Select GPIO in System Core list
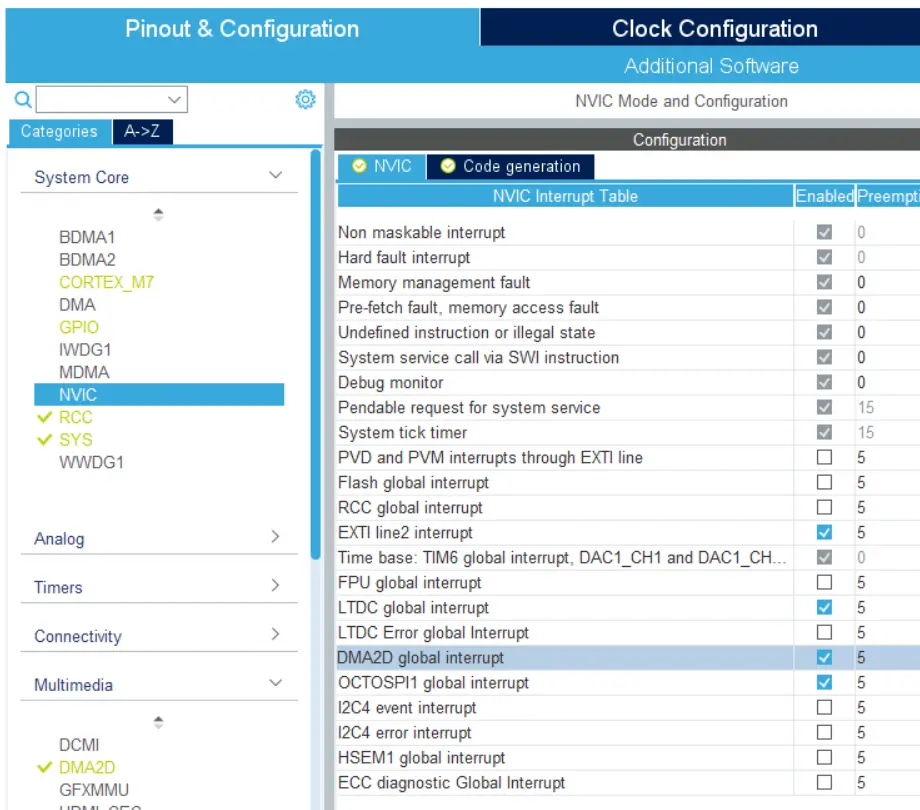920x810 pixels. click(x=79, y=327)
